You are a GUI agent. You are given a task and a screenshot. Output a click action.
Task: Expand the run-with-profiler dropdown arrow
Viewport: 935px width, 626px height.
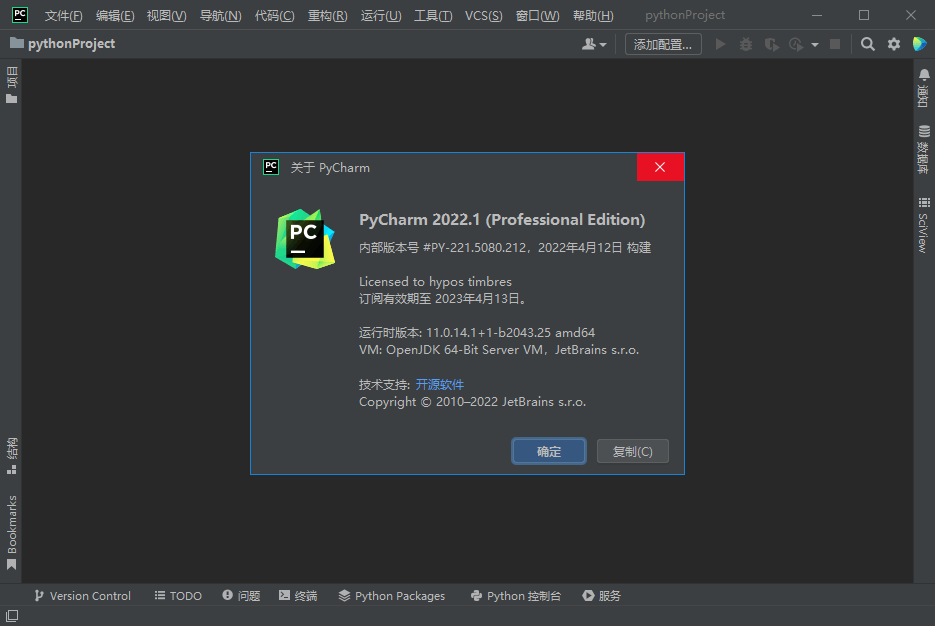(x=815, y=45)
